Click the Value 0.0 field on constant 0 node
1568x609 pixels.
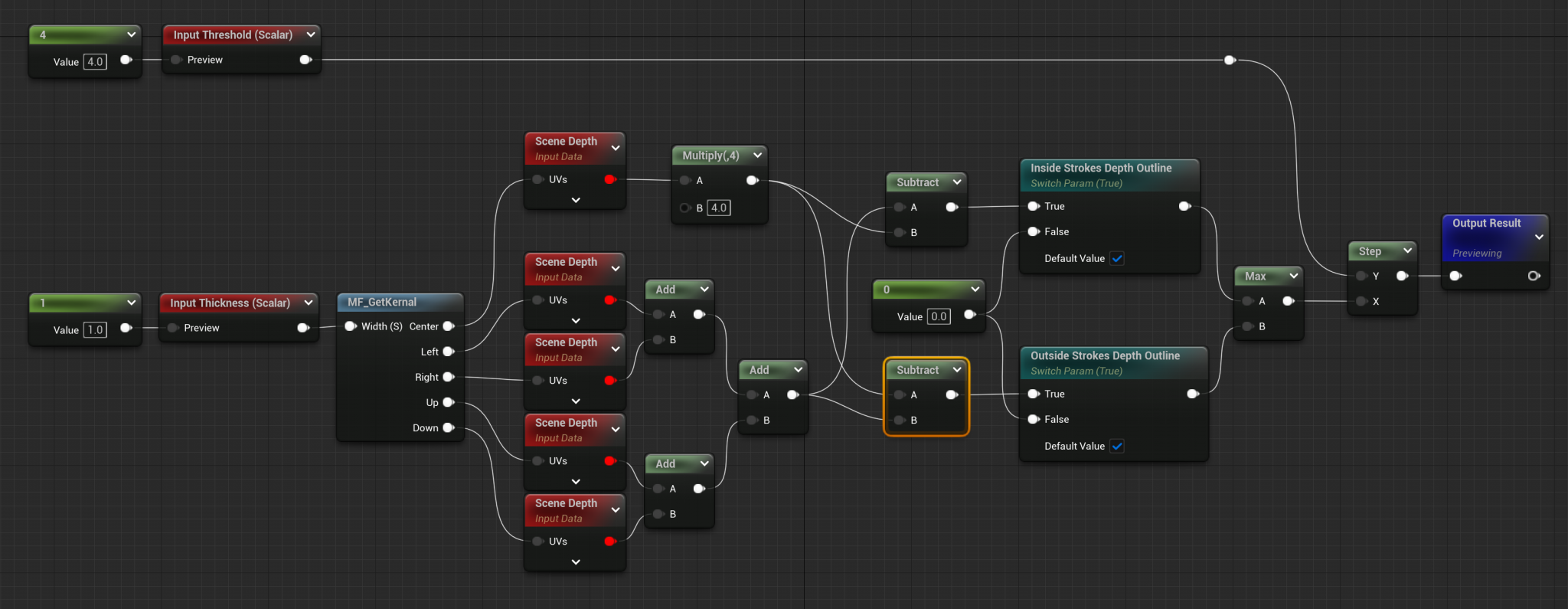click(939, 316)
